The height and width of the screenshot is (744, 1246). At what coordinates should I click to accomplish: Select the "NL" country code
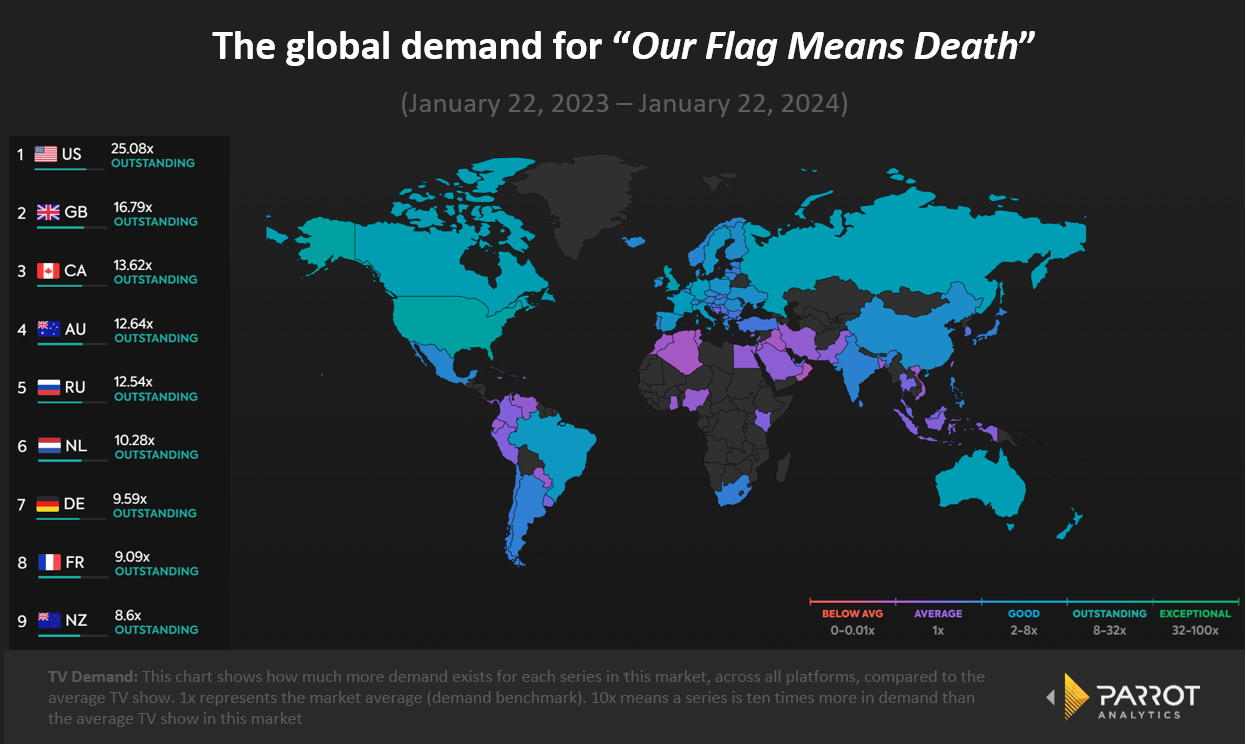[76, 445]
